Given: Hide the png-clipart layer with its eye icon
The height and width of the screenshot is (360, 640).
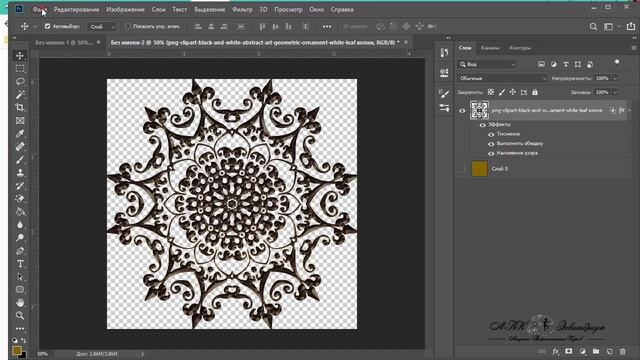Looking at the screenshot, I should pos(462,111).
